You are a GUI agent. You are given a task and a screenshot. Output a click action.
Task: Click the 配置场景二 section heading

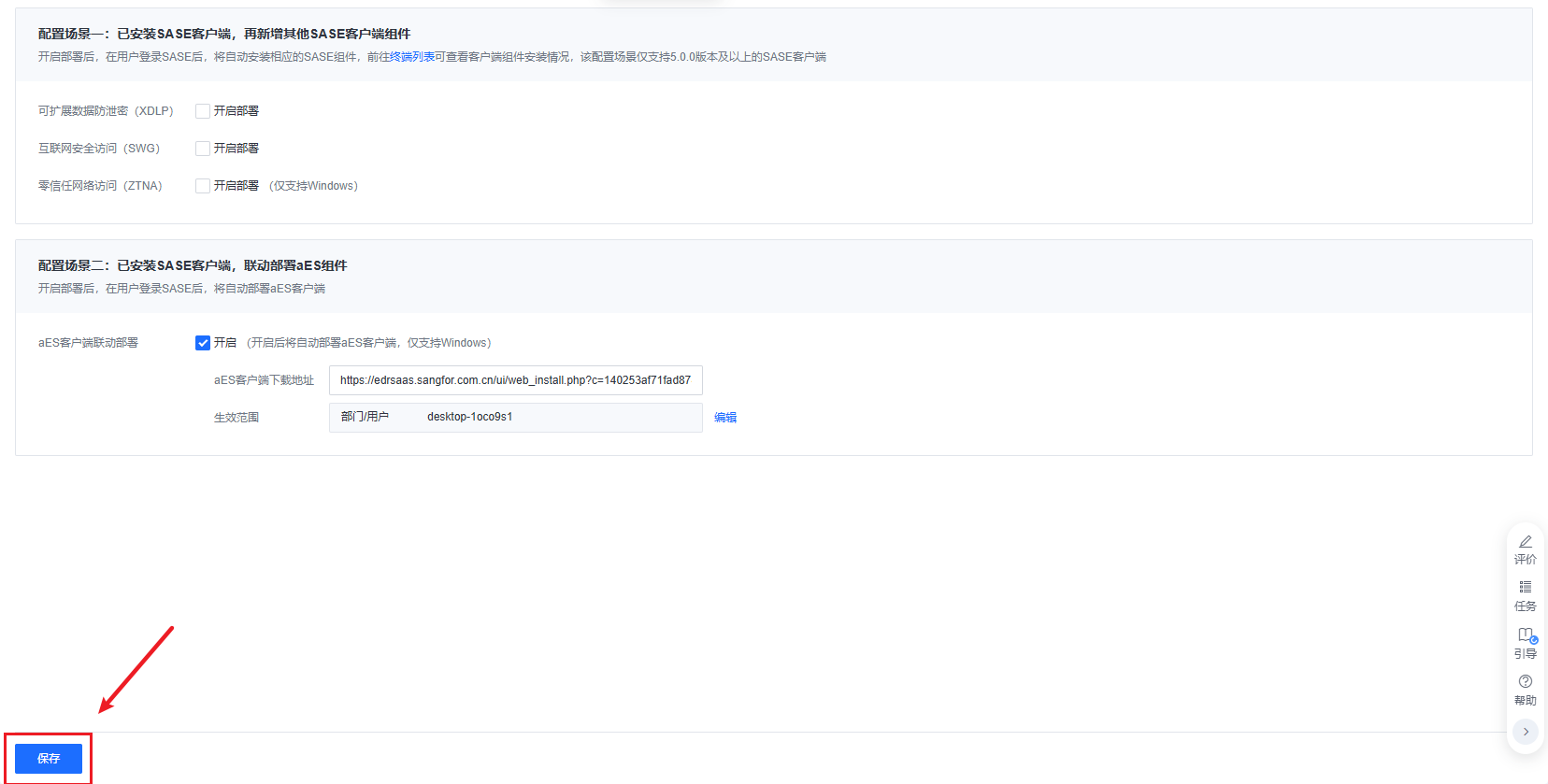pyautogui.click(x=193, y=265)
